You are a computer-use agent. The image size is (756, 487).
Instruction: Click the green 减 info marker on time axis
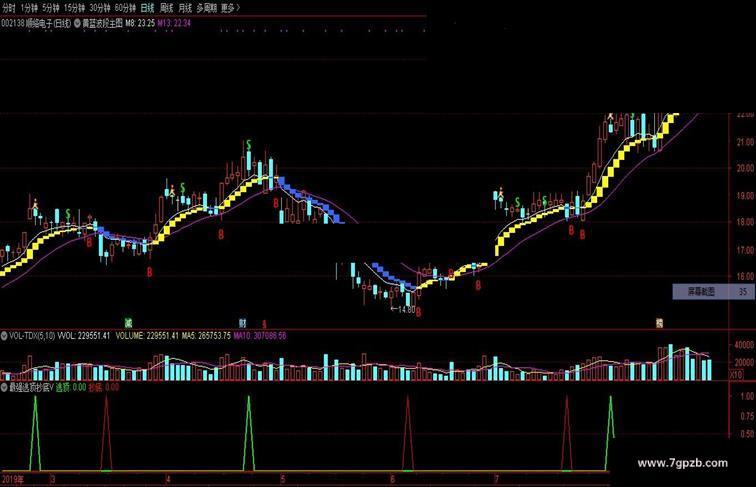128,323
